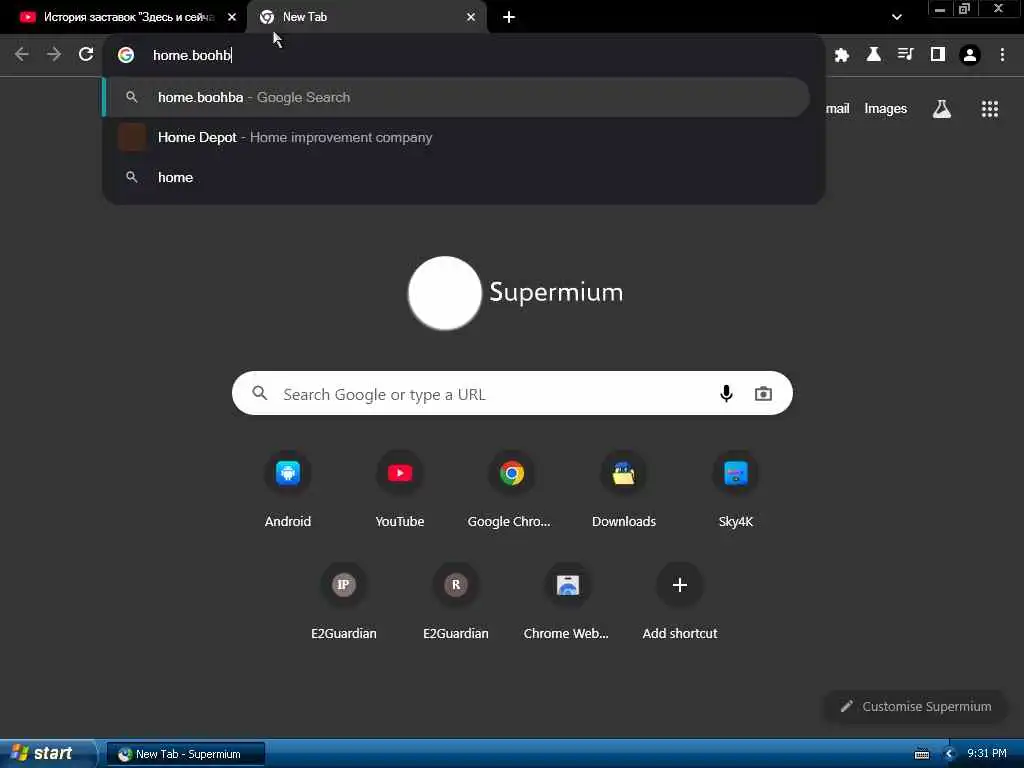
Task: Select the Home Depot suggestion
Action: (x=457, y=137)
